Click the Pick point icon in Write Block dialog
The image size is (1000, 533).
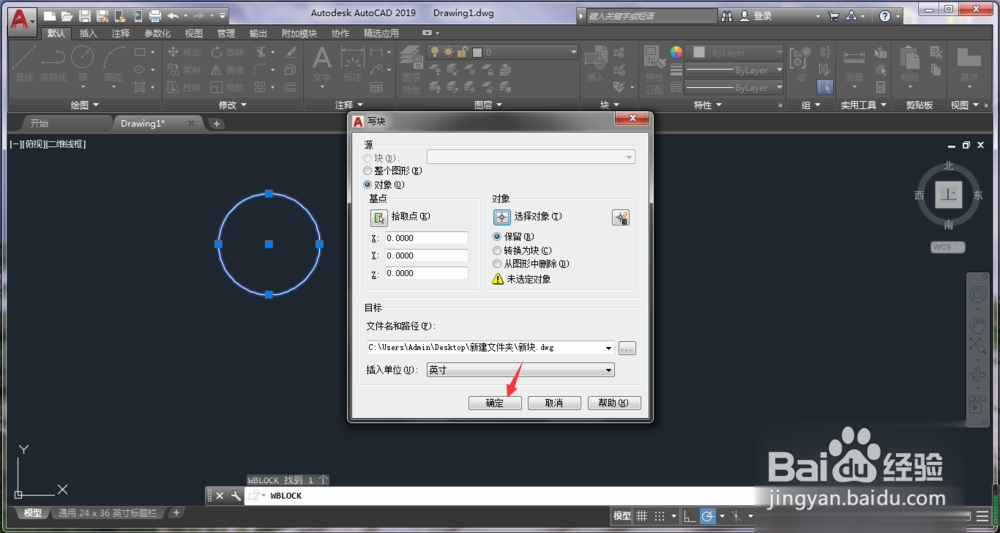point(379,217)
